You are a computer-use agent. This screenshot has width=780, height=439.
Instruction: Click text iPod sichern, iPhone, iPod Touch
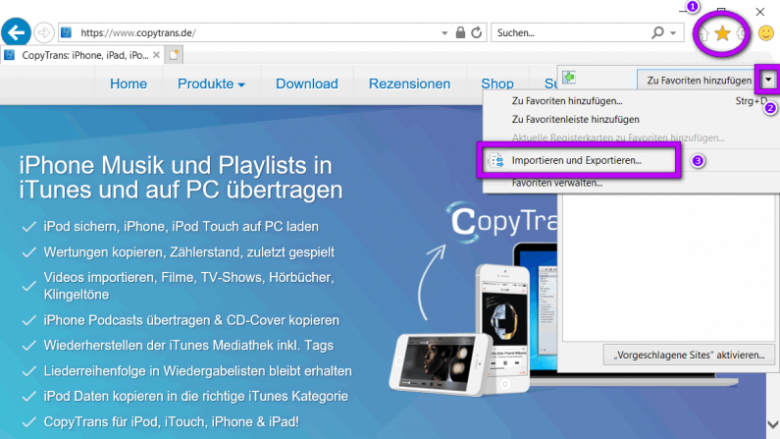pyautogui.click(x=181, y=227)
